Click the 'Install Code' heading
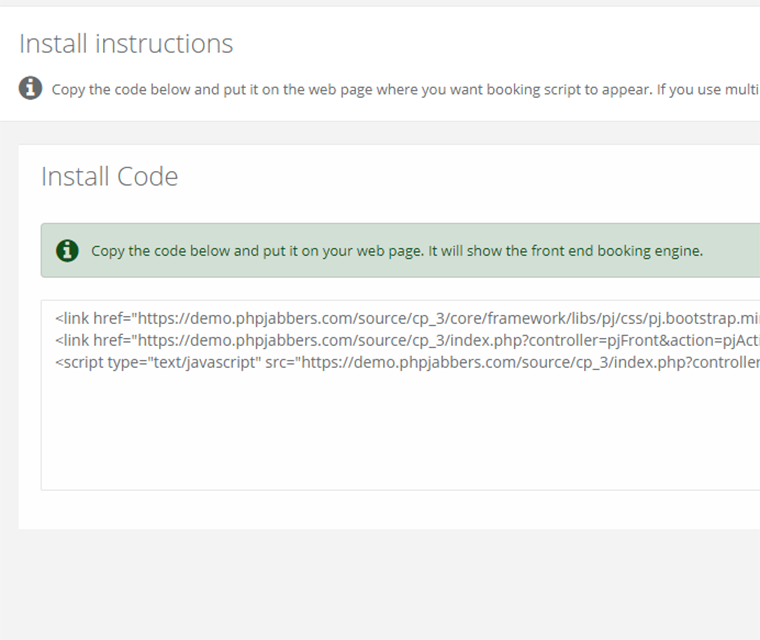The height and width of the screenshot is (640, 760). 110,176
